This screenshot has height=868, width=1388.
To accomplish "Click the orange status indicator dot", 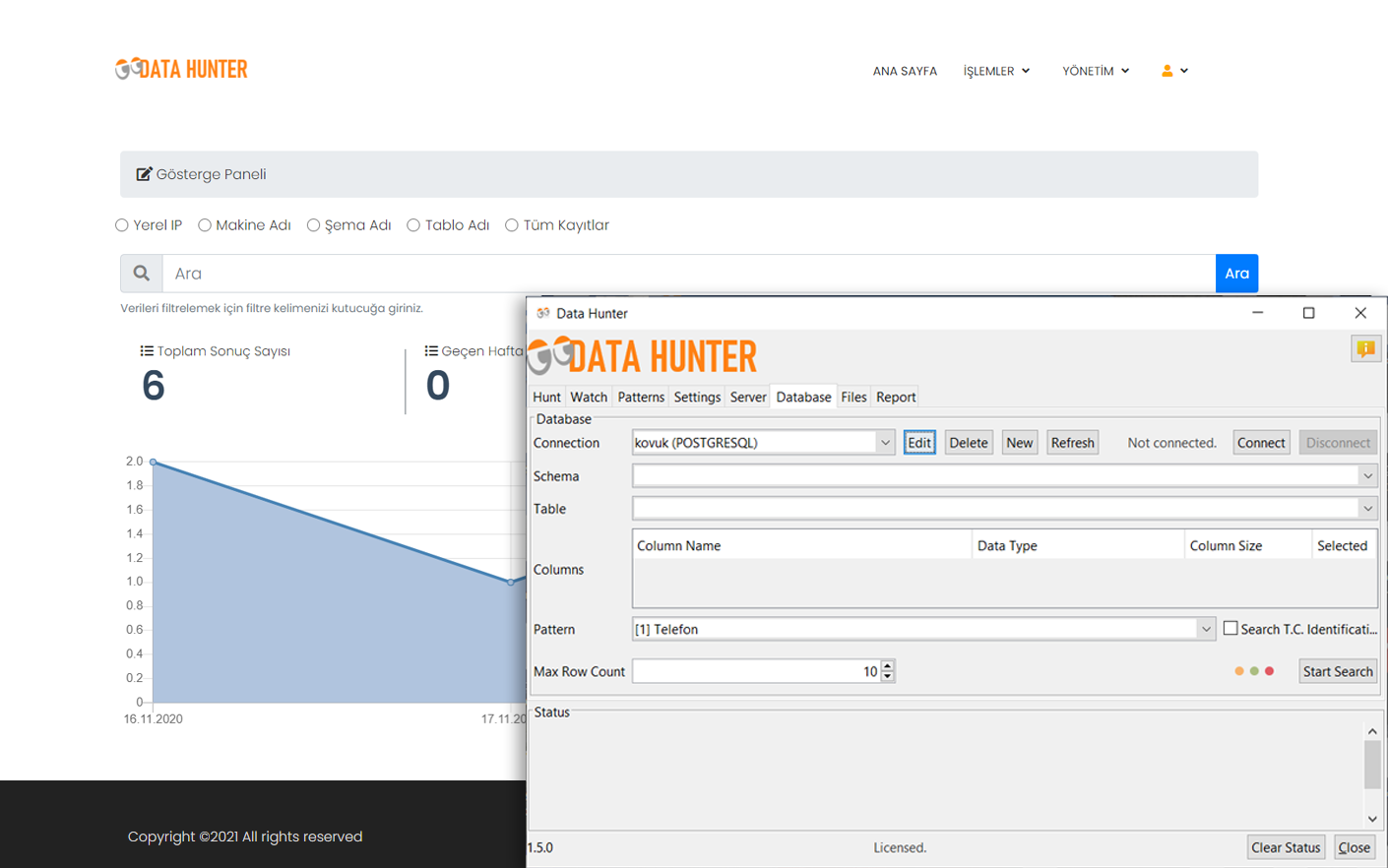I will [1238, 671].
